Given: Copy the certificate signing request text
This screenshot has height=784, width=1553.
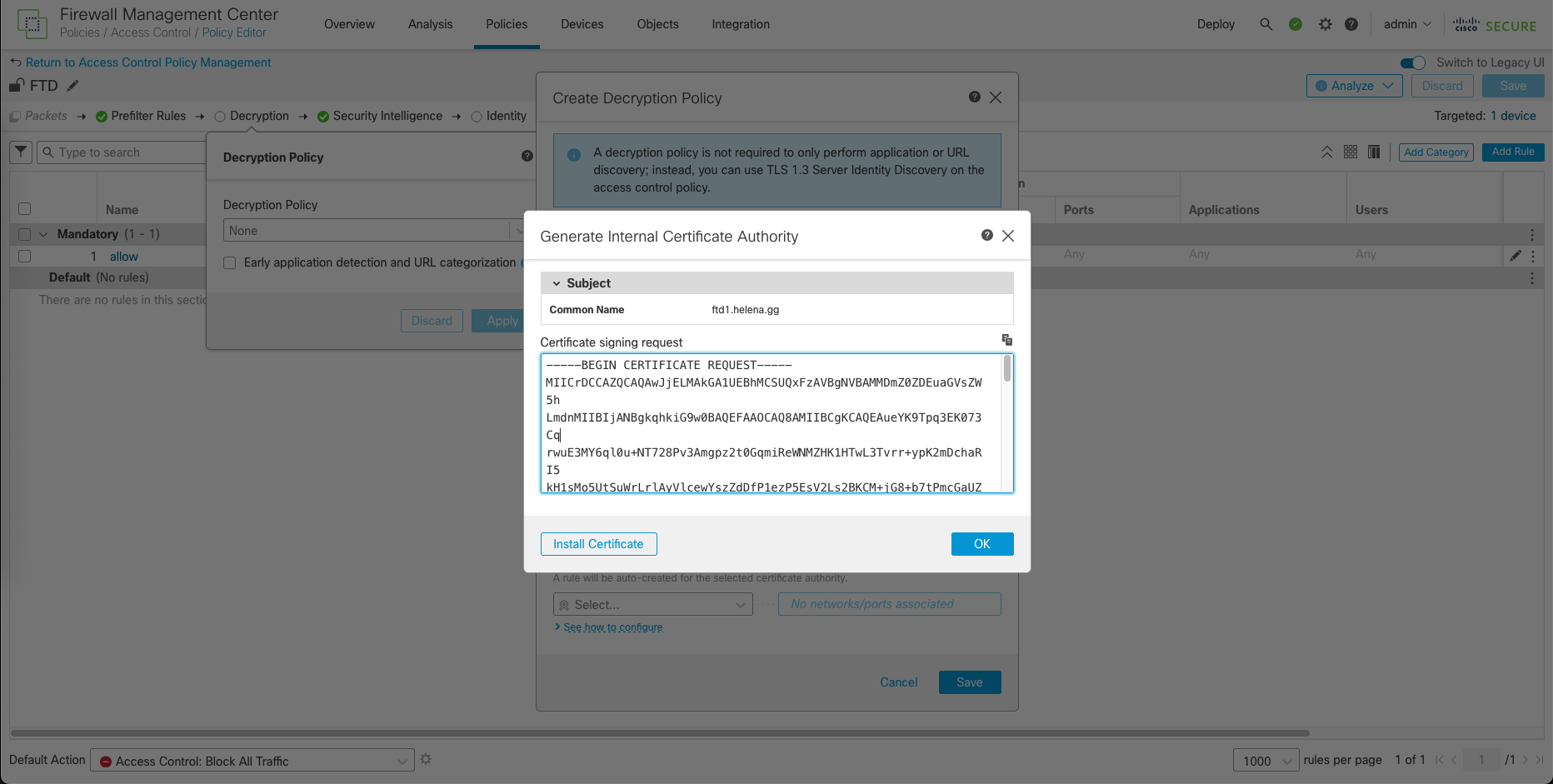Looking at the screenshot, I should tap(1006, 340).
